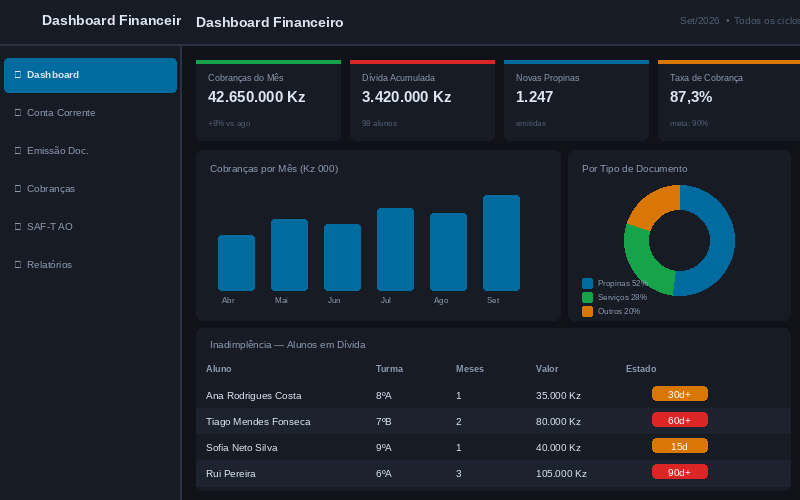Click the Ago bar in chart
The image size is (800, 500).
tap(448, 252)
